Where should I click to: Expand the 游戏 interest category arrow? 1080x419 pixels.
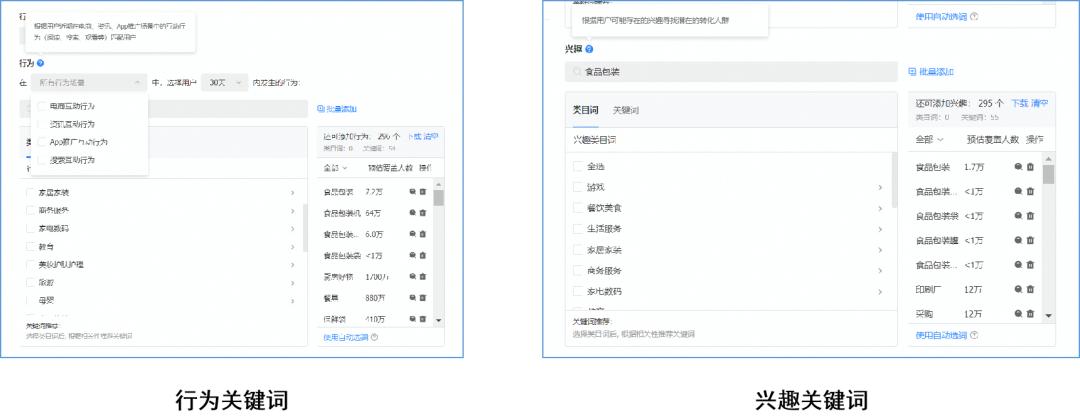click(880, 187)
